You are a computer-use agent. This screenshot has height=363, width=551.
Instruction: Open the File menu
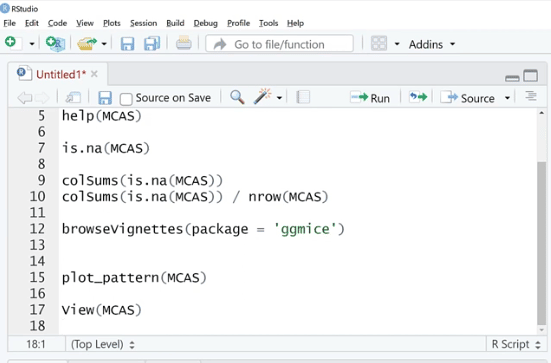(9, 23)
